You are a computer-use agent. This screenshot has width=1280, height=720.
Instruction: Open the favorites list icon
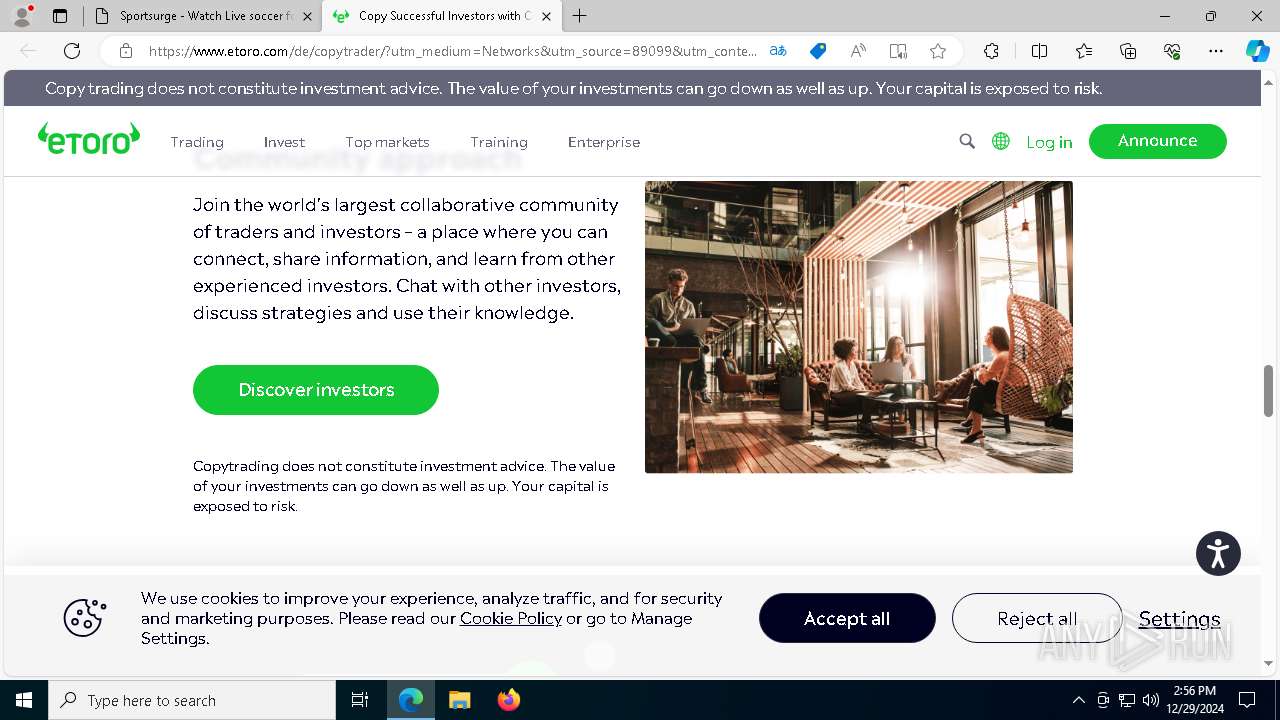(x=1084, y=51)
